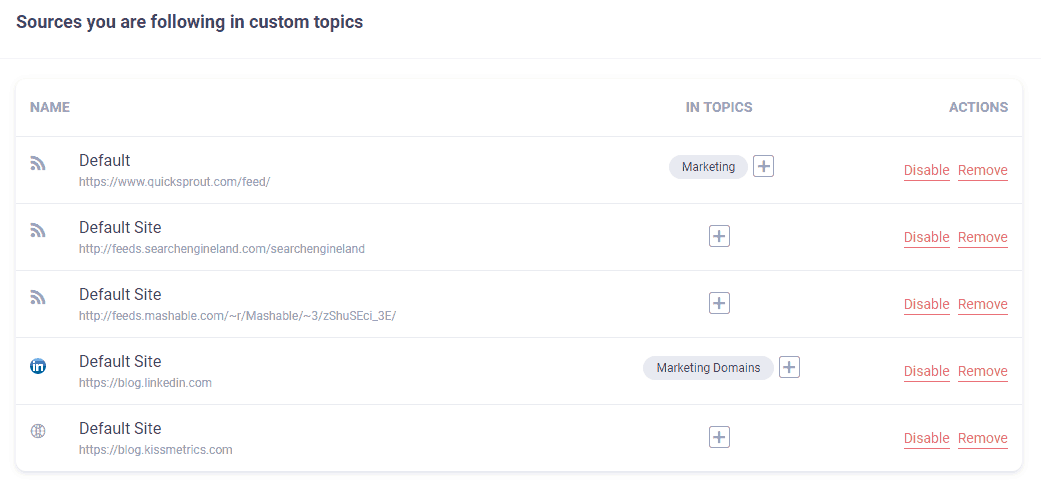This screenshot has height=483, width=1041.
Task: Disable the mashable feed source
Action: point(927,305)
